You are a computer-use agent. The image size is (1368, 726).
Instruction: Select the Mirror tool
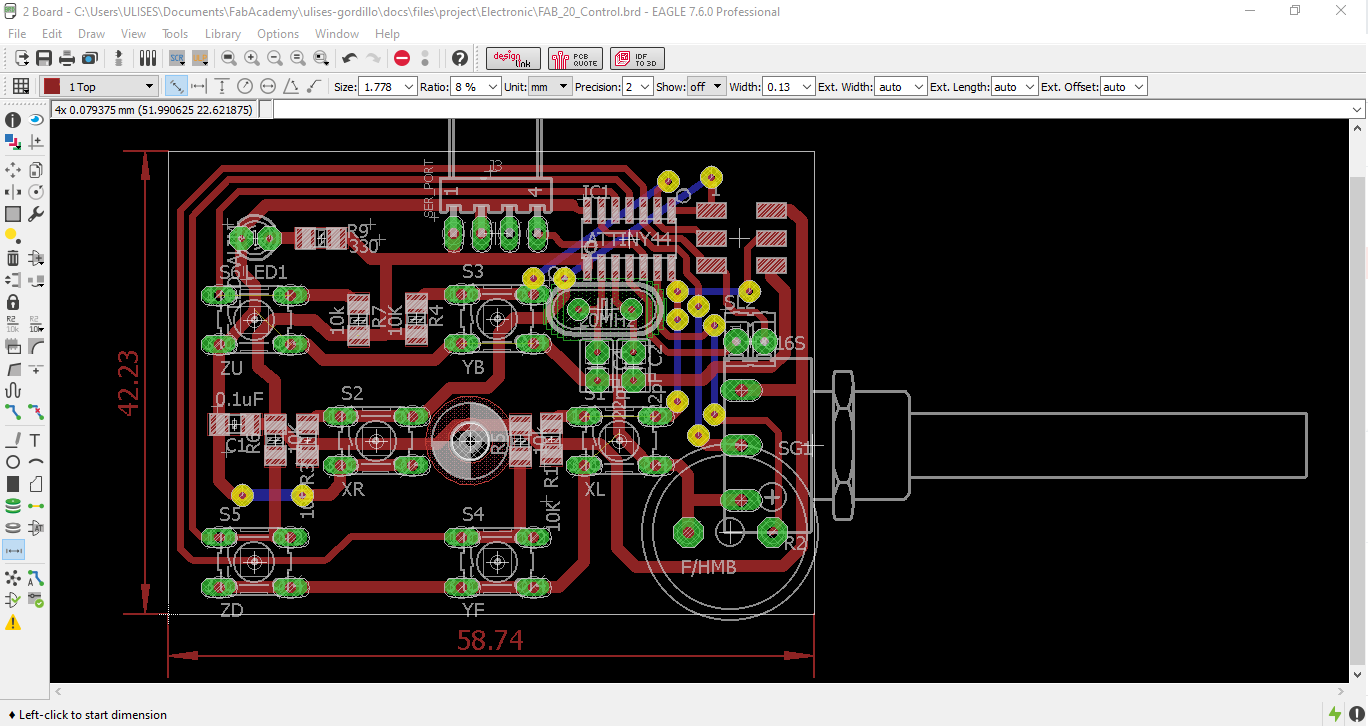tap(13, 192)
